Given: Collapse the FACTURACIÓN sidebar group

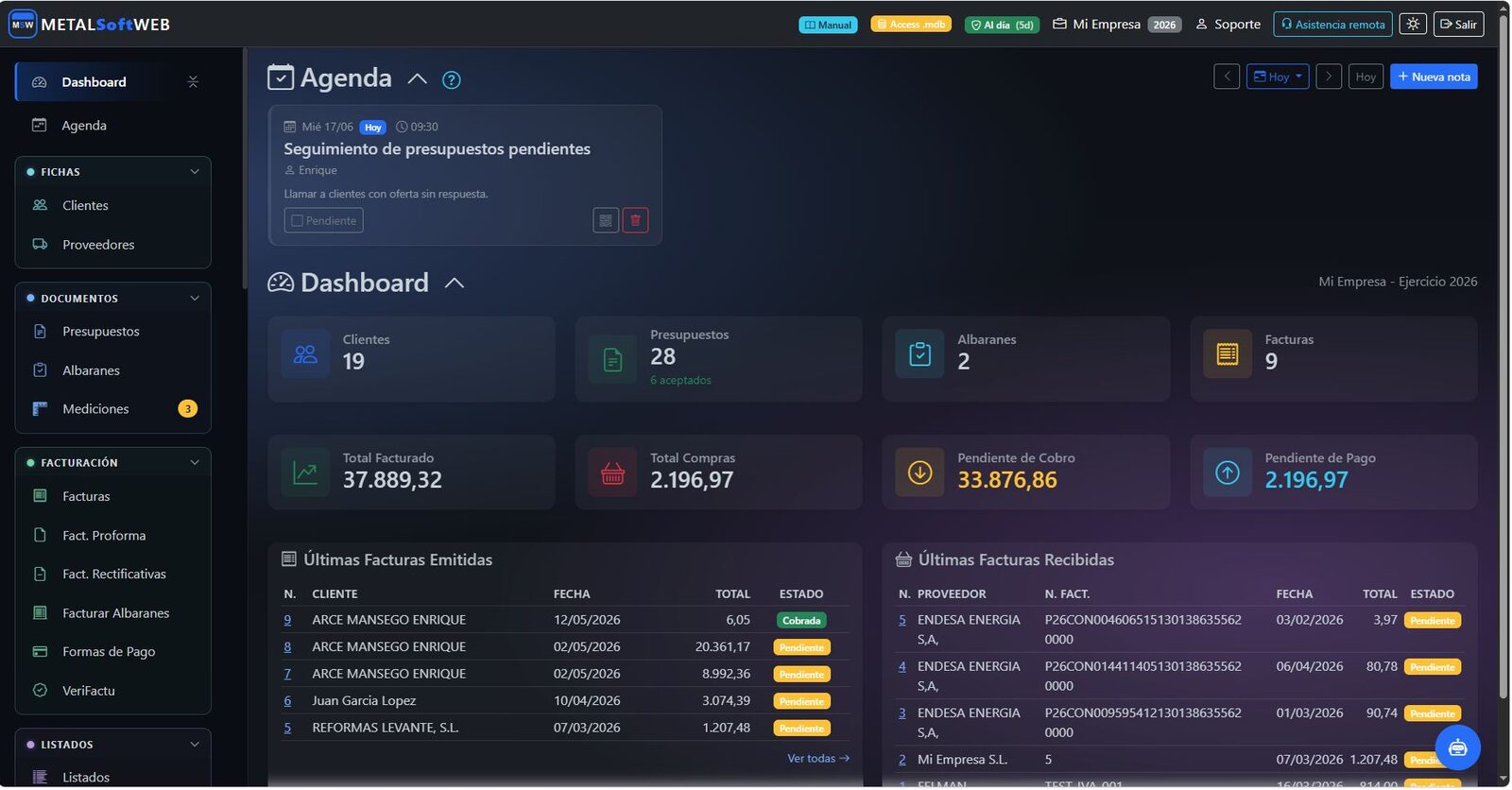Looking at the screenshot, I should pyautogui.click(x=195, y=463).
